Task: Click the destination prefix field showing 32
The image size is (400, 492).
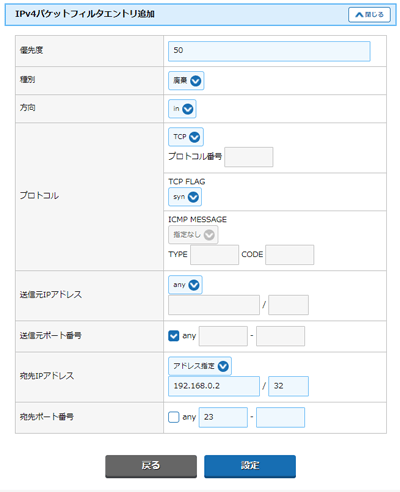Action: [288, 386]
